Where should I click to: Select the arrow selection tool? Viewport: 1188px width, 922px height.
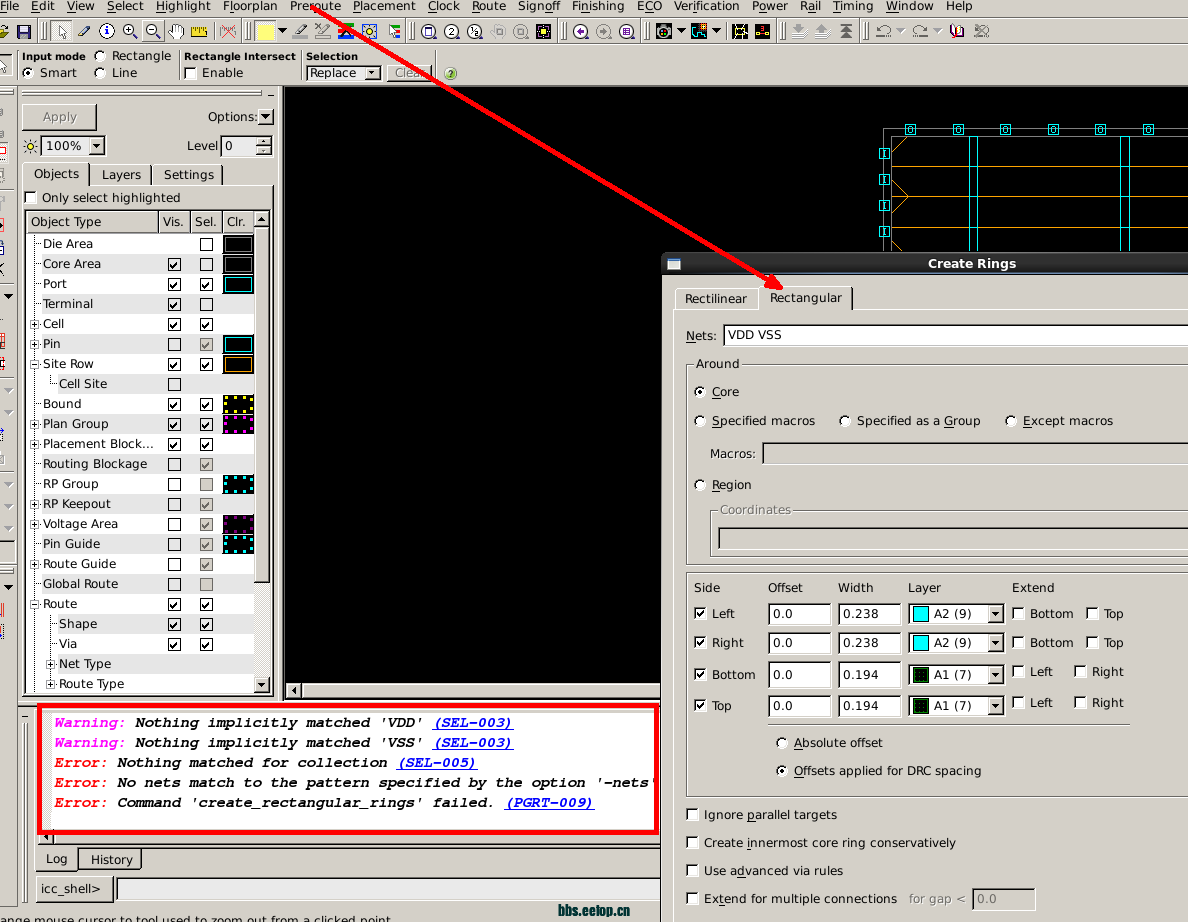click(x=62, y=31)
